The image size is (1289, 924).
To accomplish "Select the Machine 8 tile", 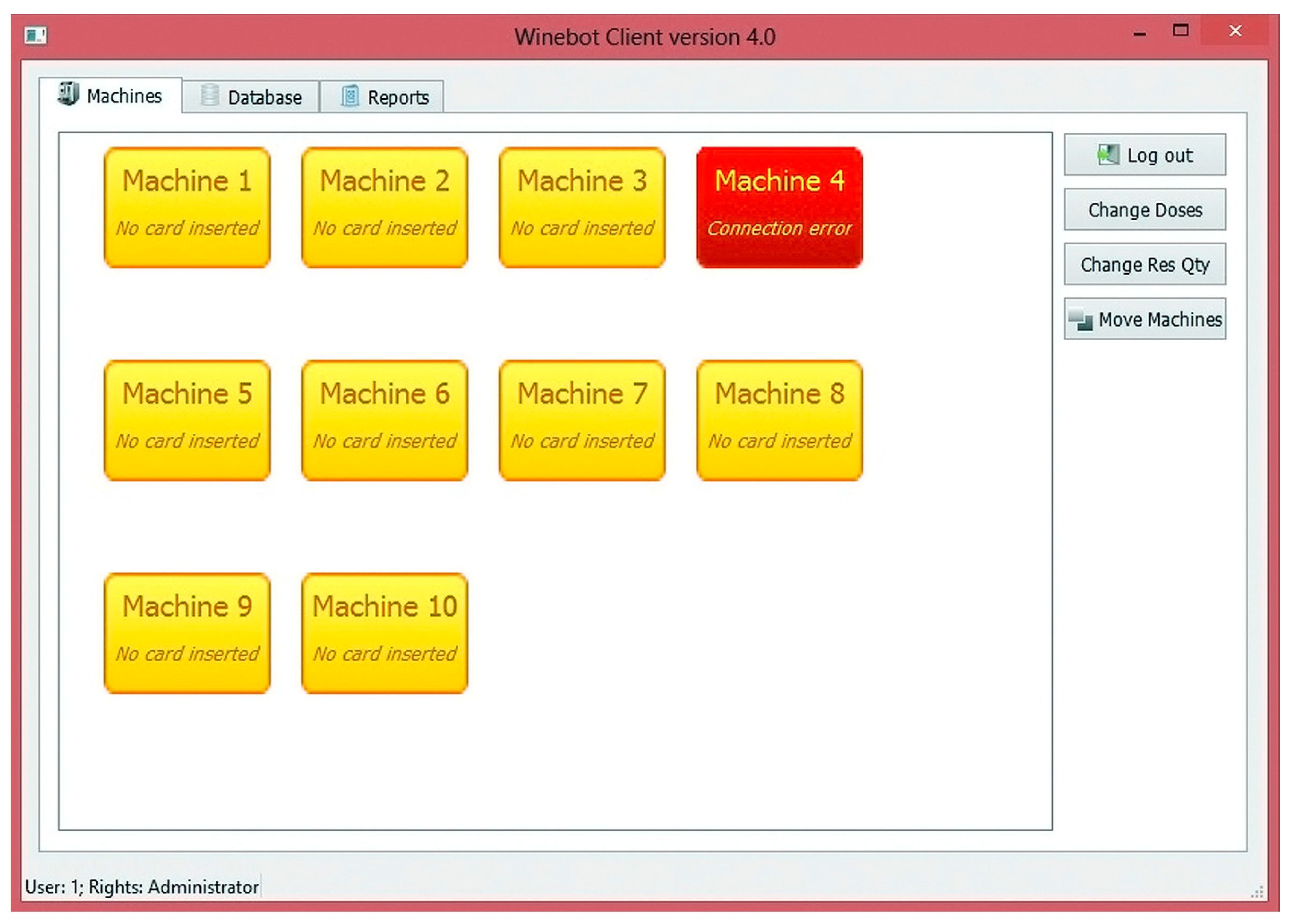I will pyautogui.click(x=779, y=420).
